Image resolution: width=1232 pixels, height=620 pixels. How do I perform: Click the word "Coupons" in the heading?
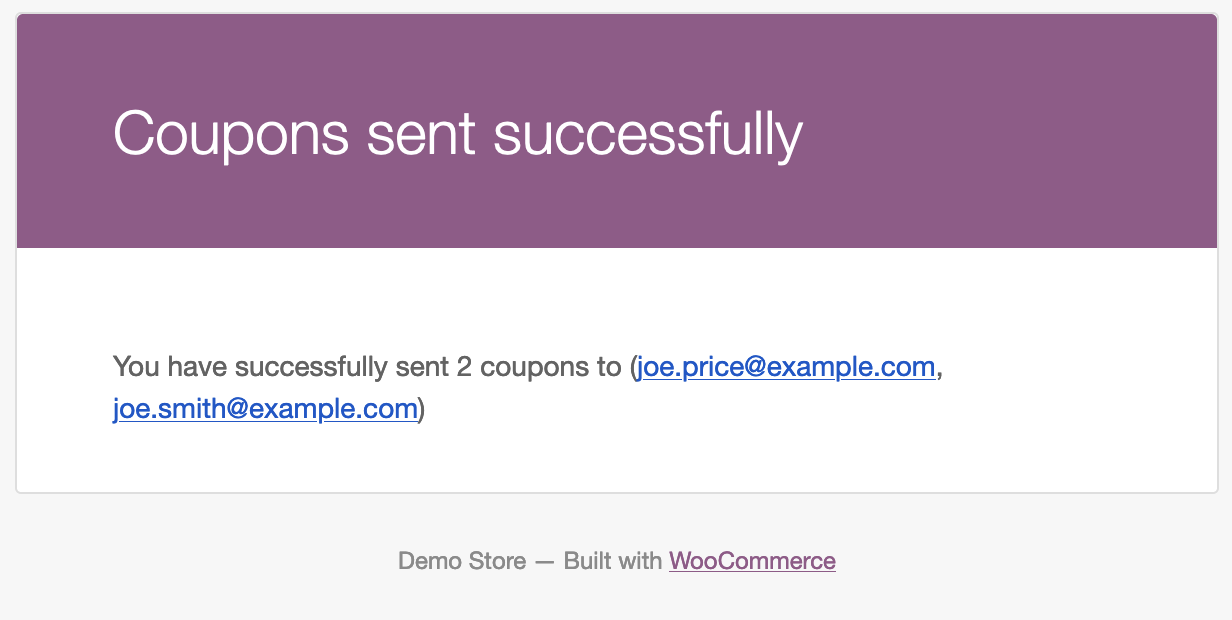coord(231,133)
